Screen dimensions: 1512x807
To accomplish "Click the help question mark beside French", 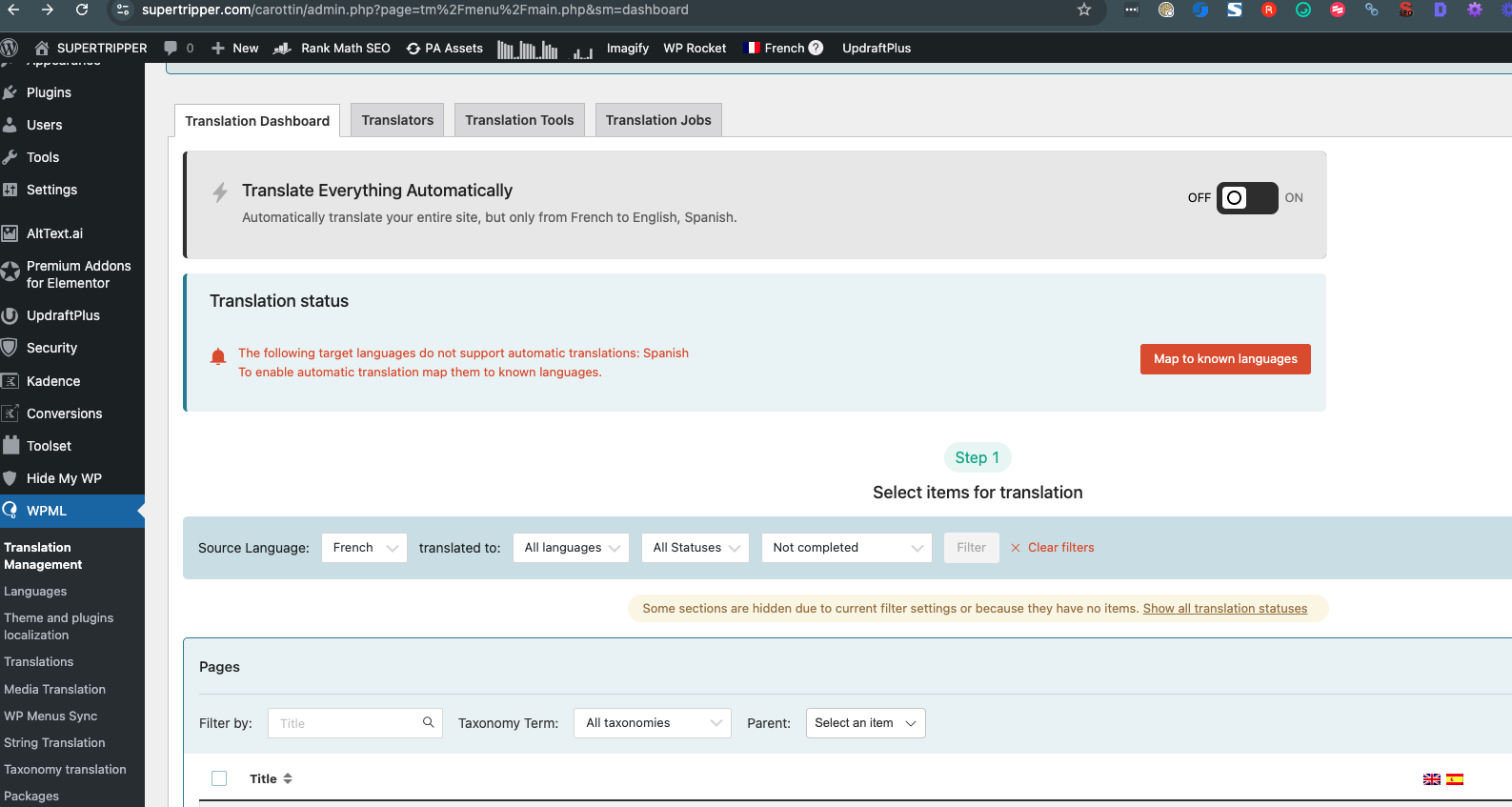I will click(x=816, y=48).
